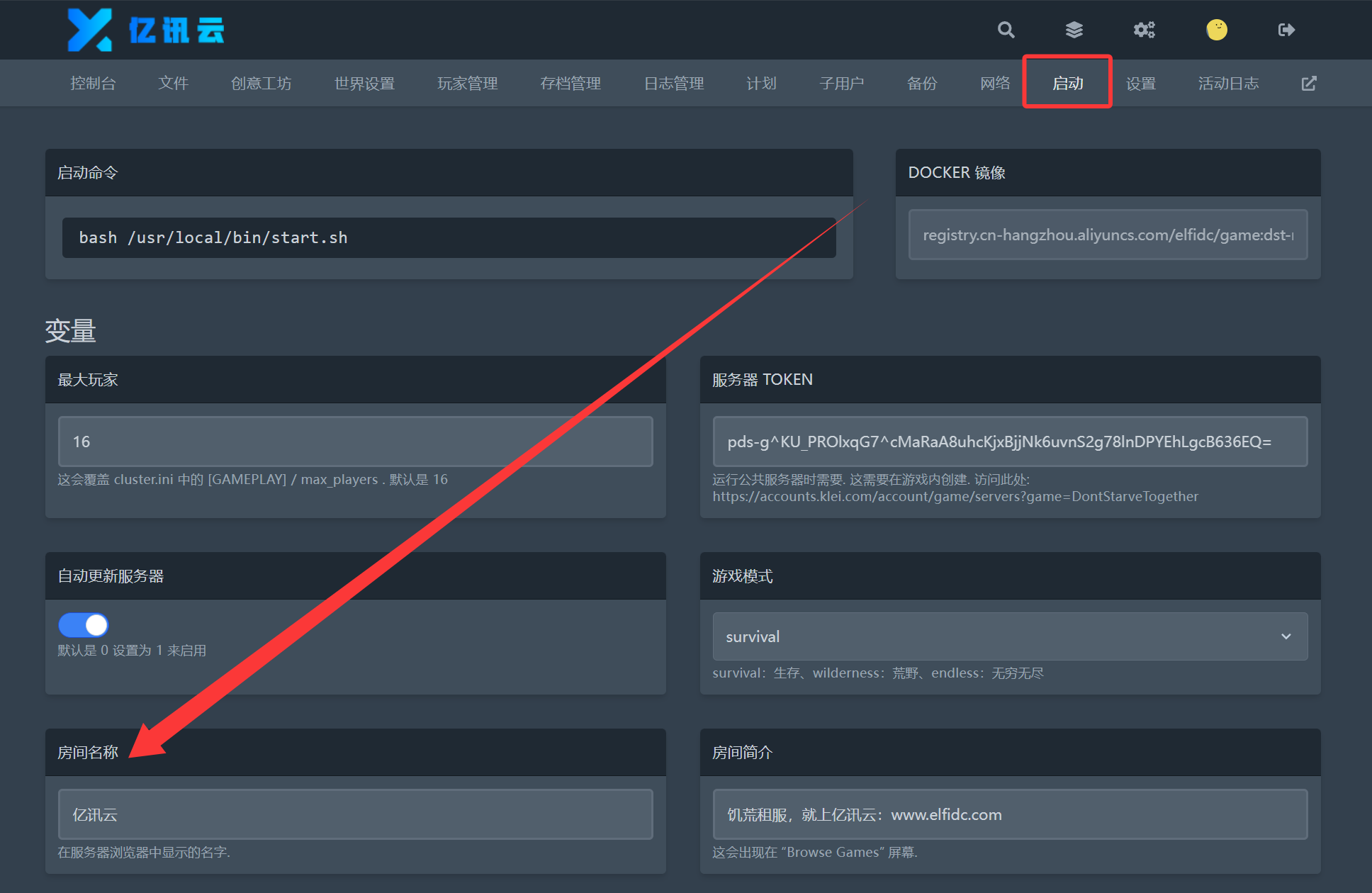
Task: Open the search magnifier icon
Action: [1006, 30]
